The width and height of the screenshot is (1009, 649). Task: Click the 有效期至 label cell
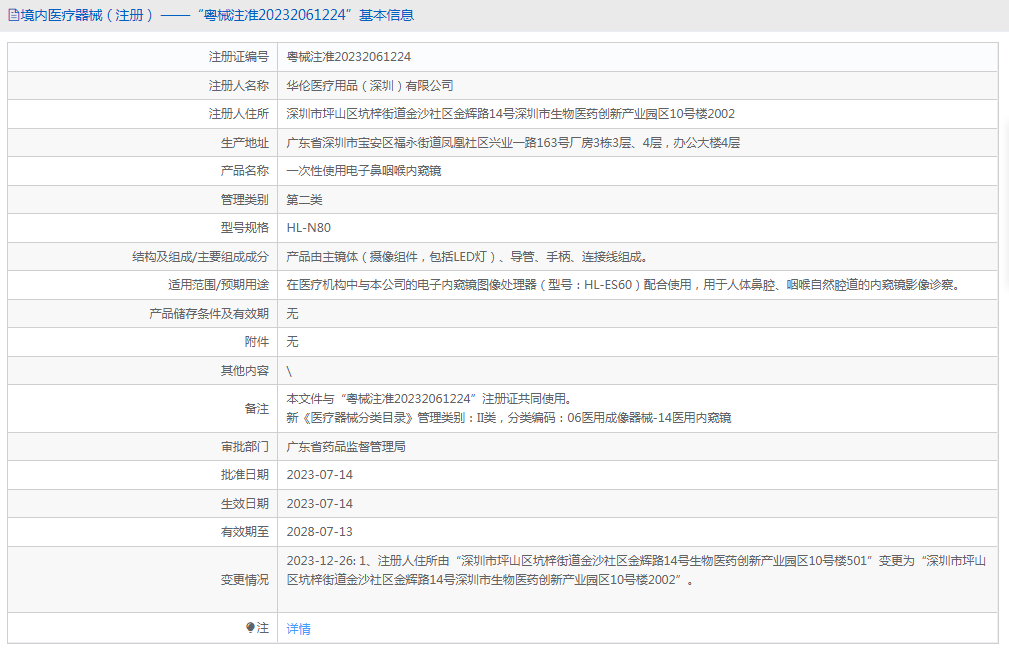click(245, 532)
